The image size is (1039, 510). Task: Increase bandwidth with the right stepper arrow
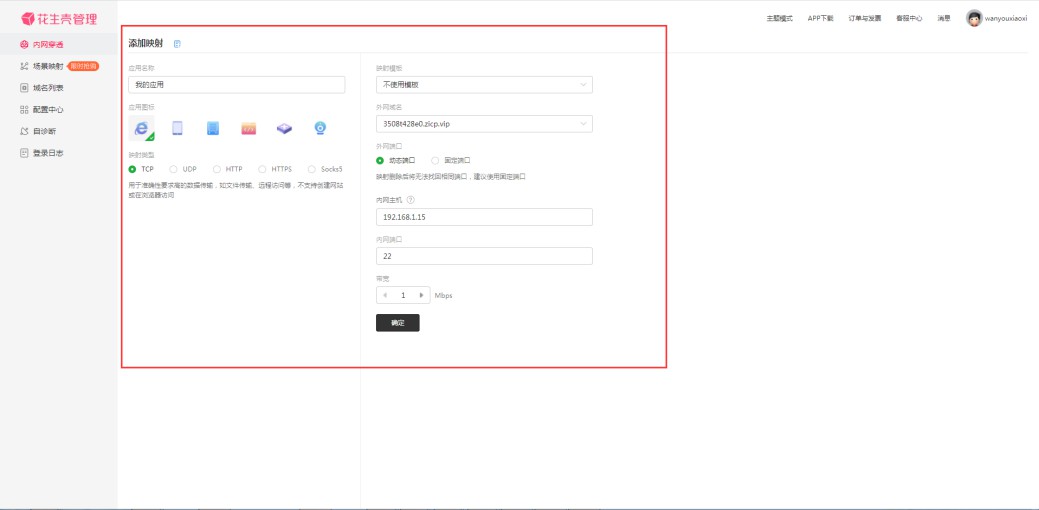coord(421,295)
